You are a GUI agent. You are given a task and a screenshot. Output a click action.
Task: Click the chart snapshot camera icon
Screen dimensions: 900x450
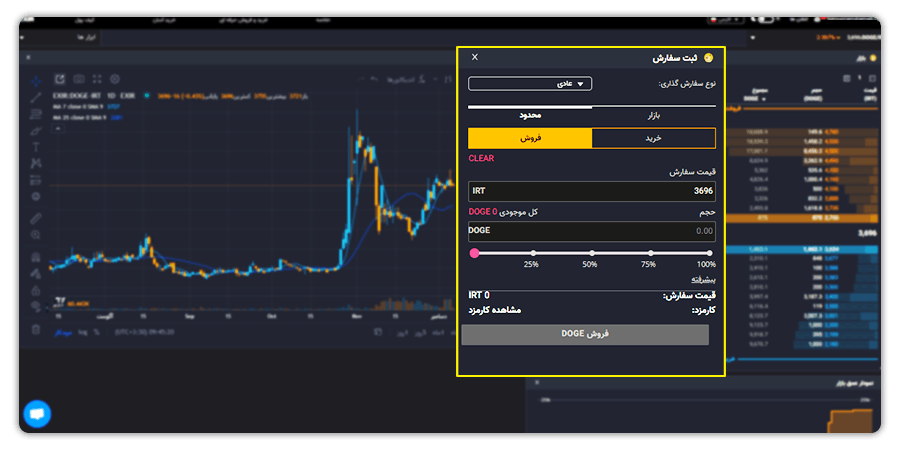click(x=79, y=79)
